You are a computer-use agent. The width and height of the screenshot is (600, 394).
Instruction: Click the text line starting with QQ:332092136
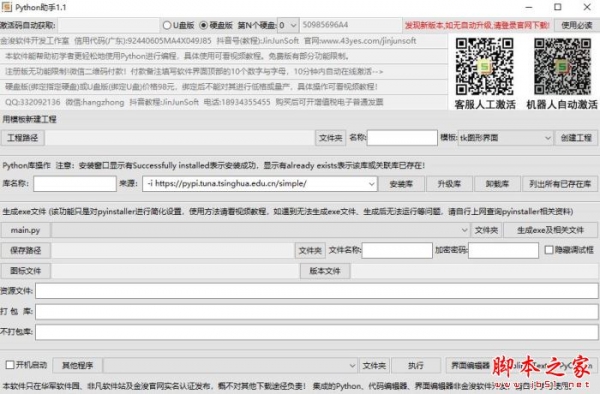coord(194,102)
